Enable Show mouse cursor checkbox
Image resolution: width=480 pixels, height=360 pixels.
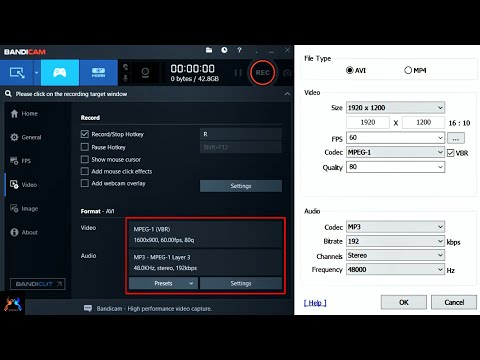(x=85, y=159)
